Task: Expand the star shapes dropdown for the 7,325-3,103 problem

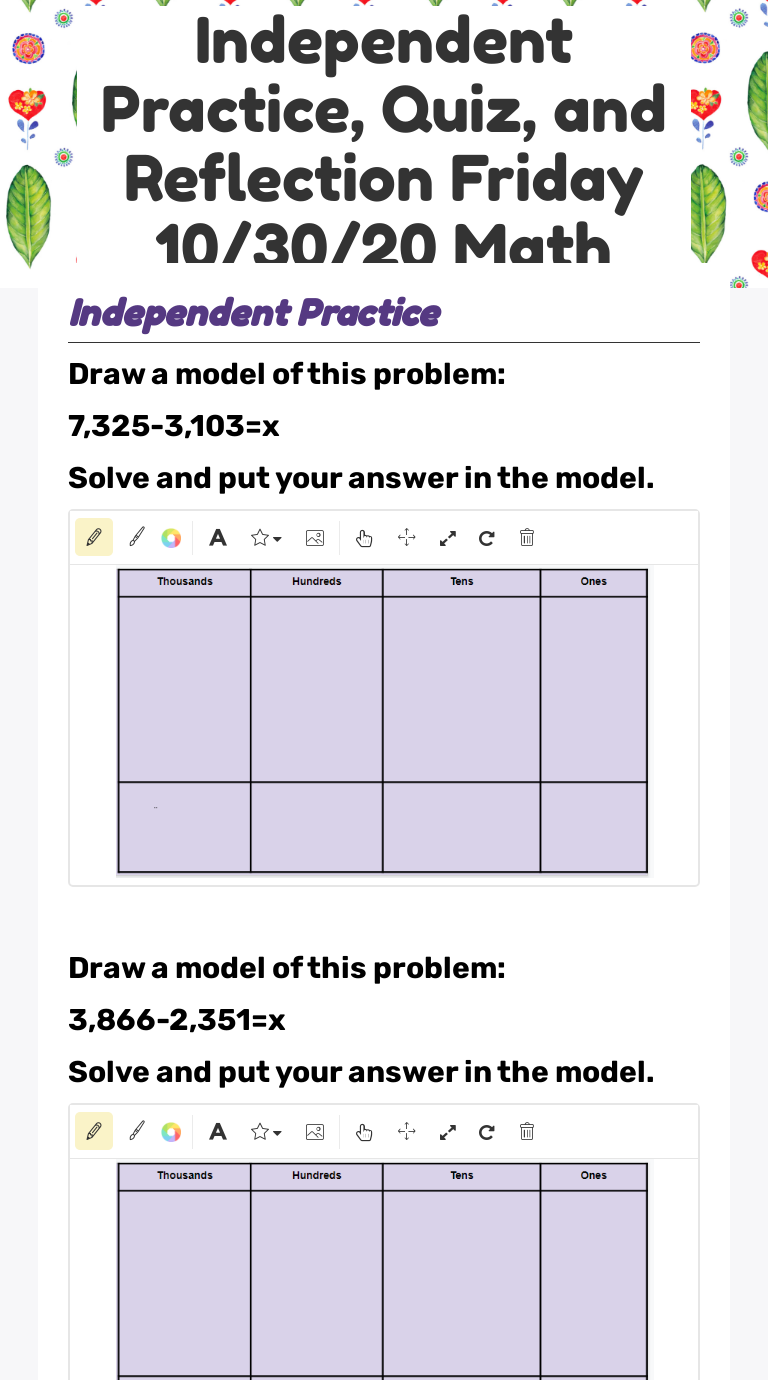Action: (x=265, y=538)
